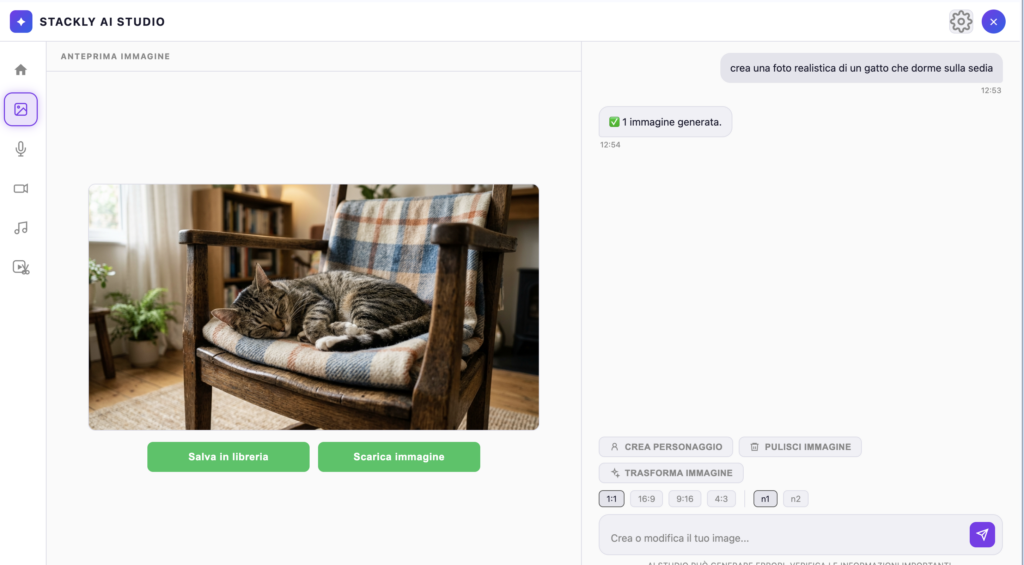
Task: Select the 9:16 aspect ratio
Action: pos(684,499)
